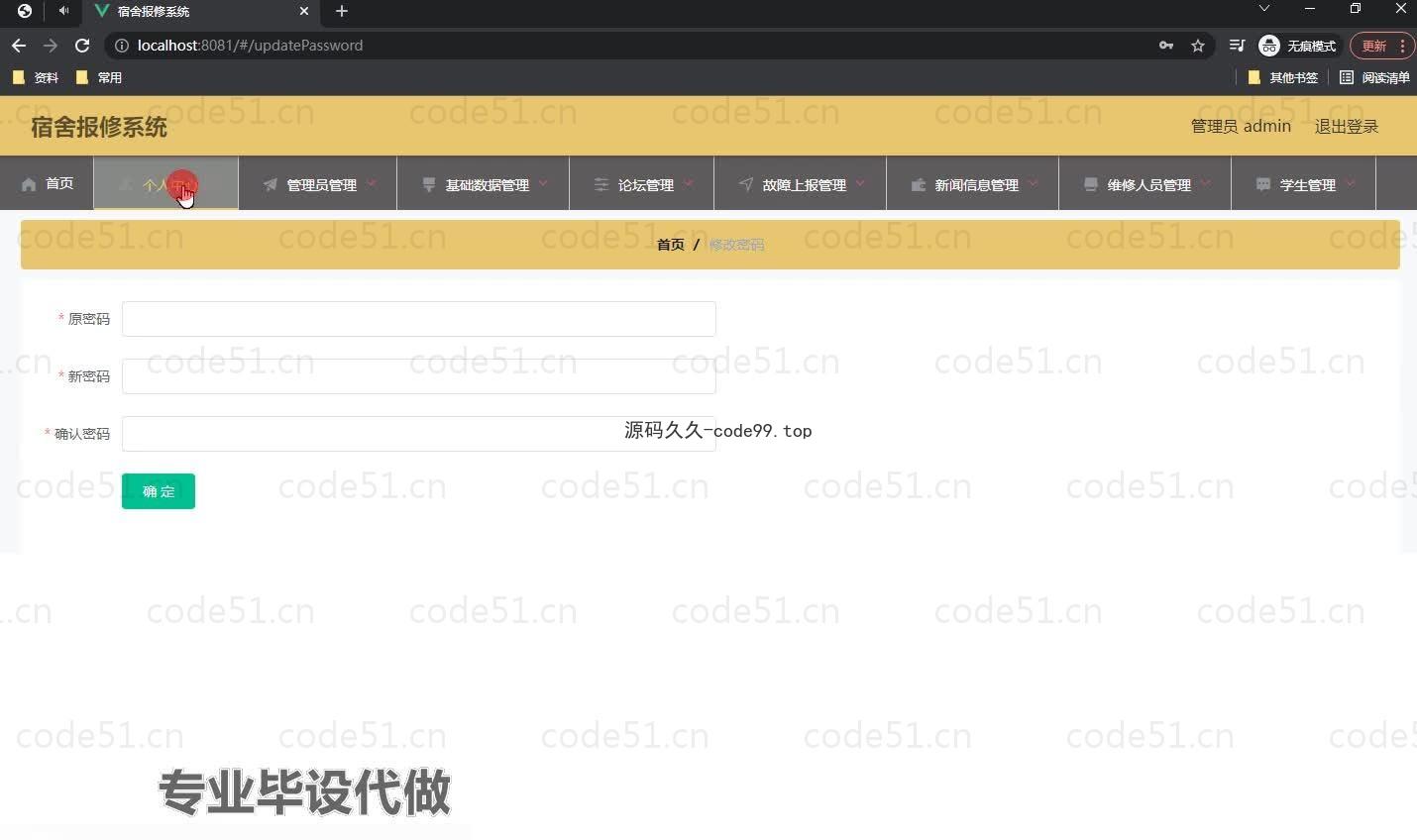The height and width of the screenshot is (840, 1417).
Task: Open the 常用 bookmark folder
Action: pos(98,77)
